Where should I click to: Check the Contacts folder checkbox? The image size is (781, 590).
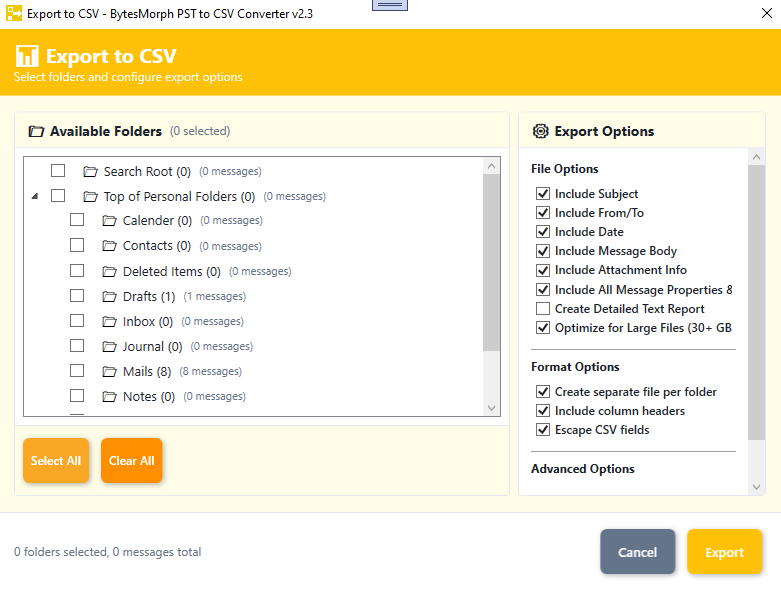point(77,245)
